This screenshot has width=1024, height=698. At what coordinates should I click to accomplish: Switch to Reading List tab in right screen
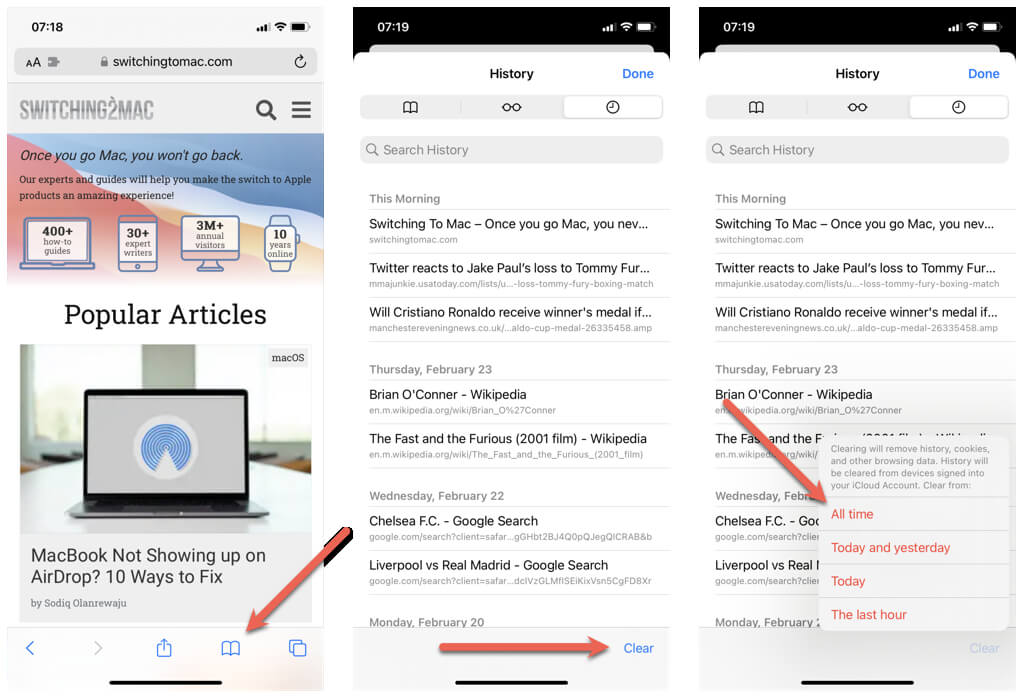tap(857, 107)
